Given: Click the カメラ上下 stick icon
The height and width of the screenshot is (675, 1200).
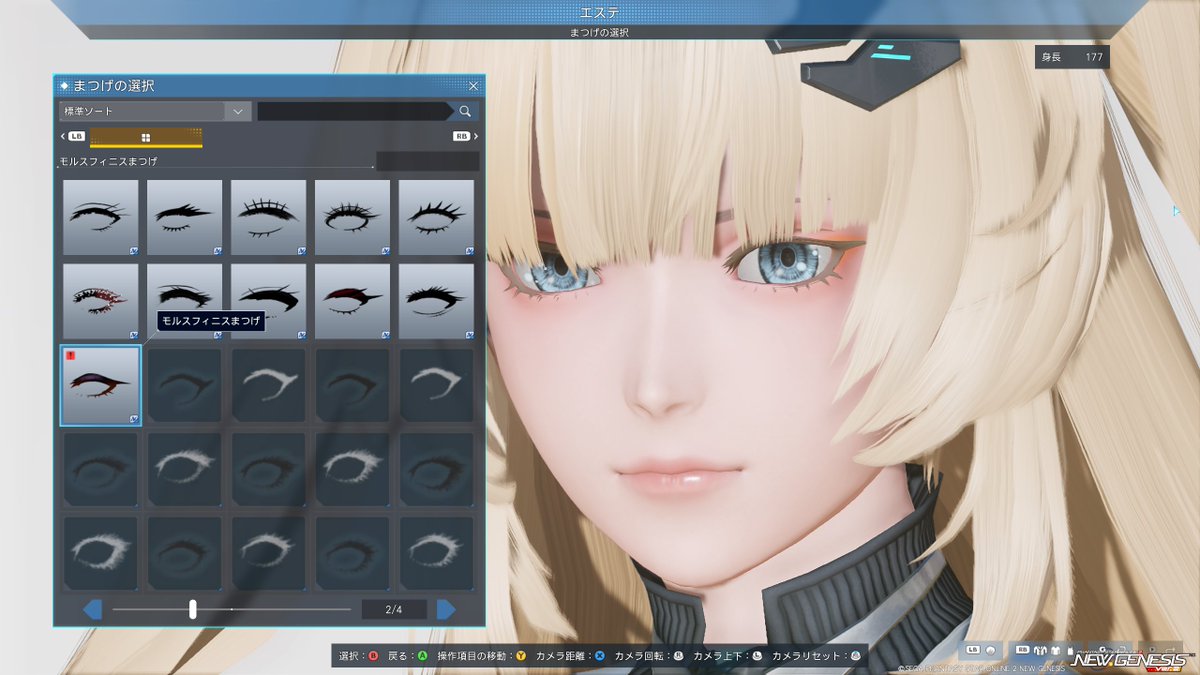Looking at the screenshot, I should coord(757,656).
